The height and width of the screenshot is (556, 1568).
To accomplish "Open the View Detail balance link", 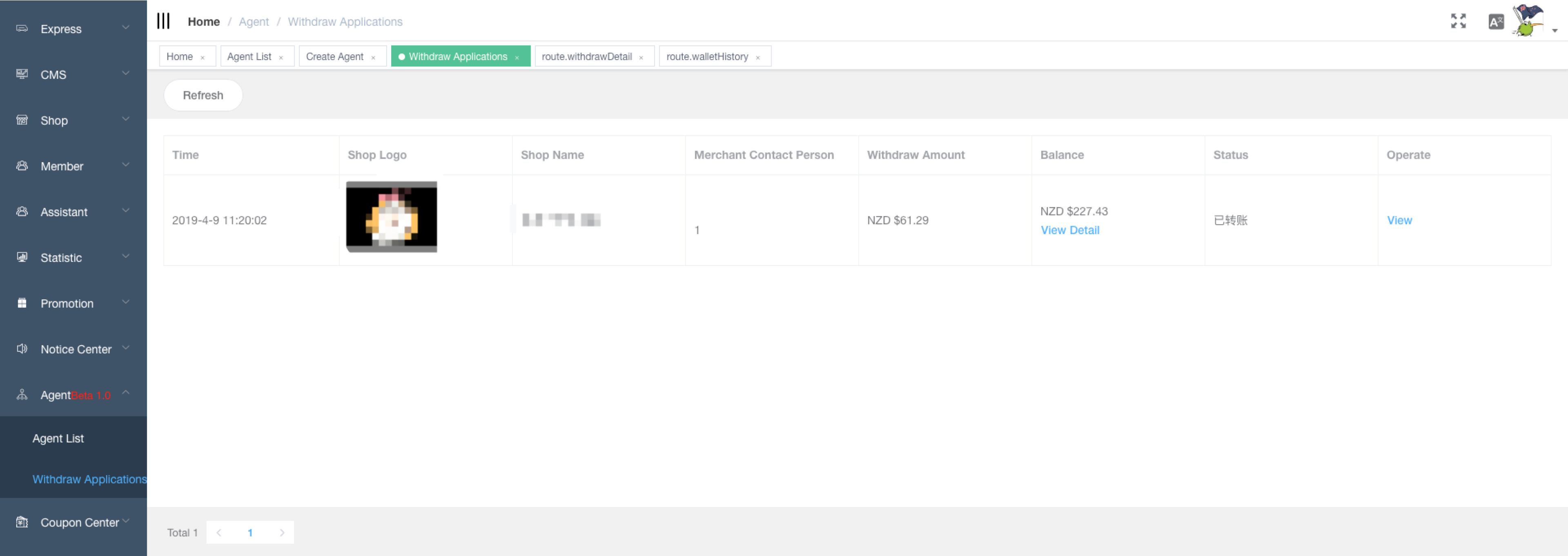I will click(1069, 230).
